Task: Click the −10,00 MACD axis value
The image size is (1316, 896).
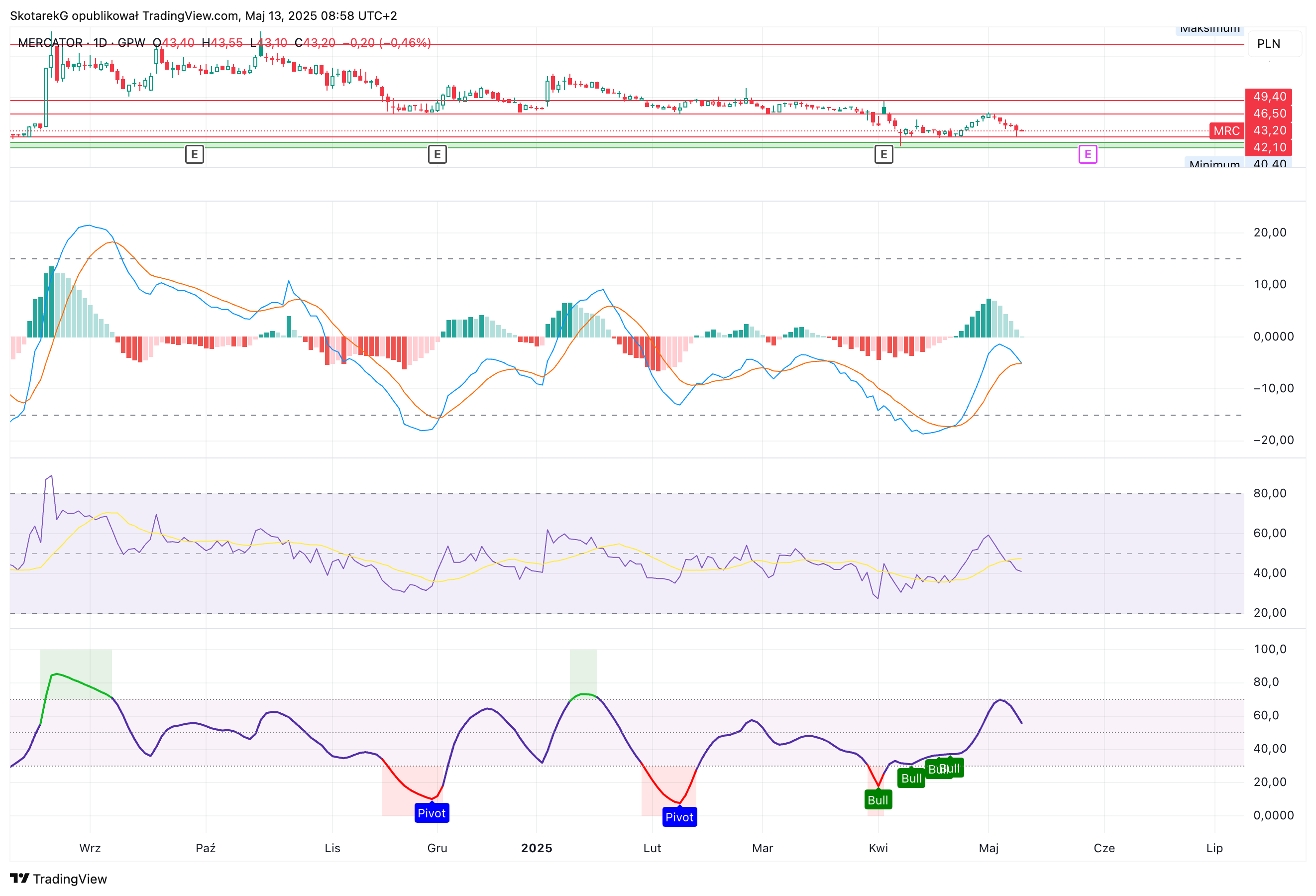Action: tap(1273, 388)
